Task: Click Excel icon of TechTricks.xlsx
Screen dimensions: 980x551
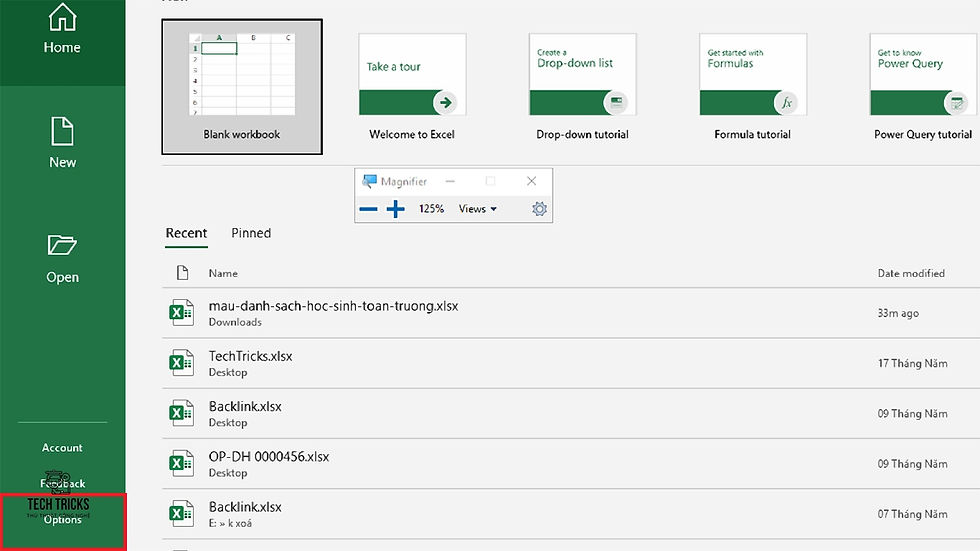Action: point(181,363)
